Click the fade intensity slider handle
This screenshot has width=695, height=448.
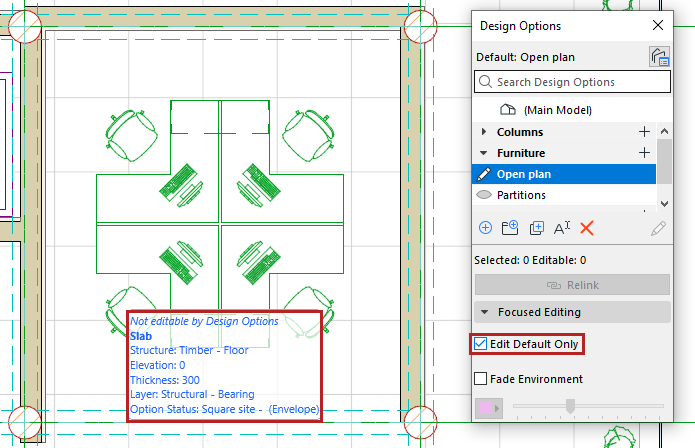570,405
